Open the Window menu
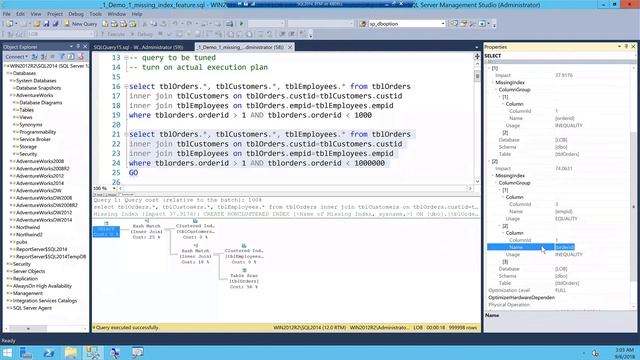 click(117, 14)
